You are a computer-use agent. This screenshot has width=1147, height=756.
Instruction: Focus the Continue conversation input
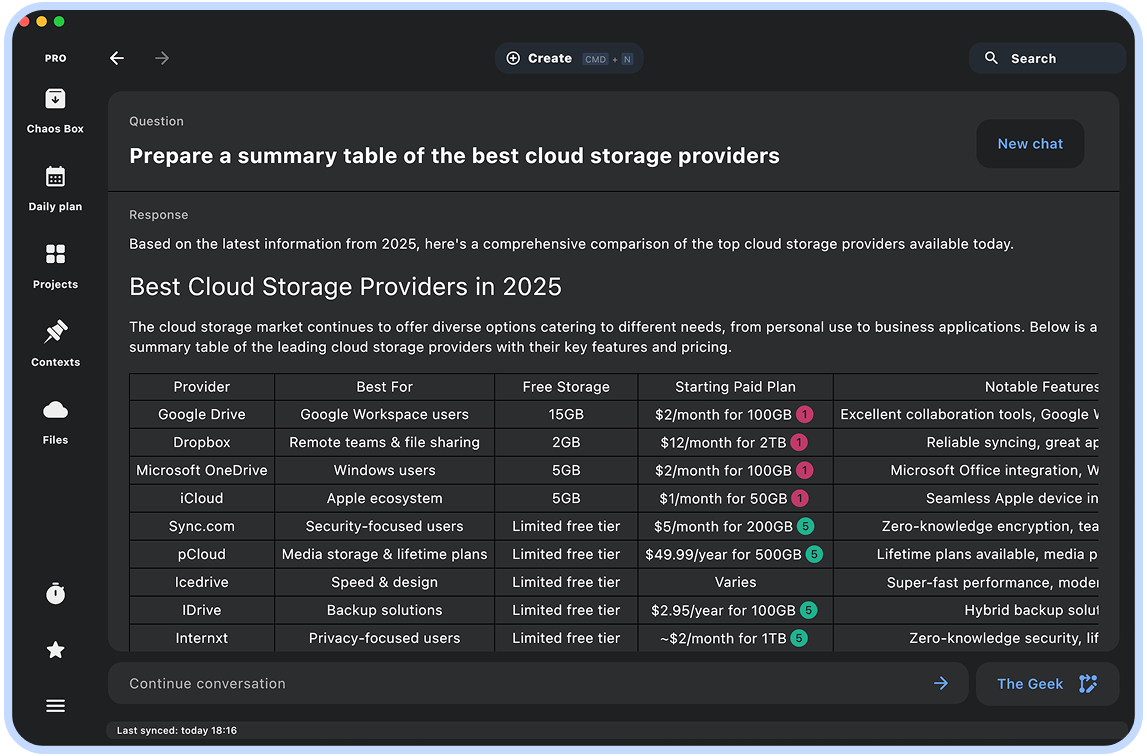tap(520, 684)
